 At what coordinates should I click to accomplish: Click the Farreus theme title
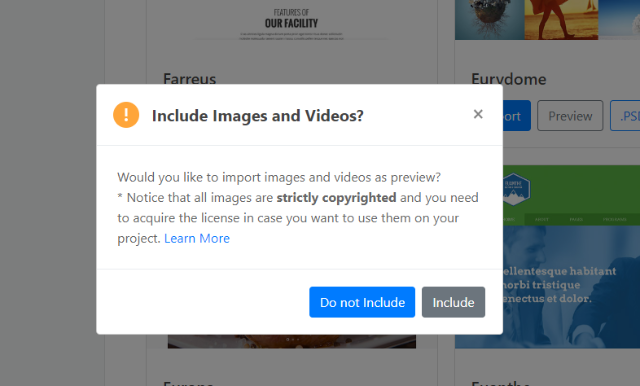pyautogui.click(x=189, y=78)
